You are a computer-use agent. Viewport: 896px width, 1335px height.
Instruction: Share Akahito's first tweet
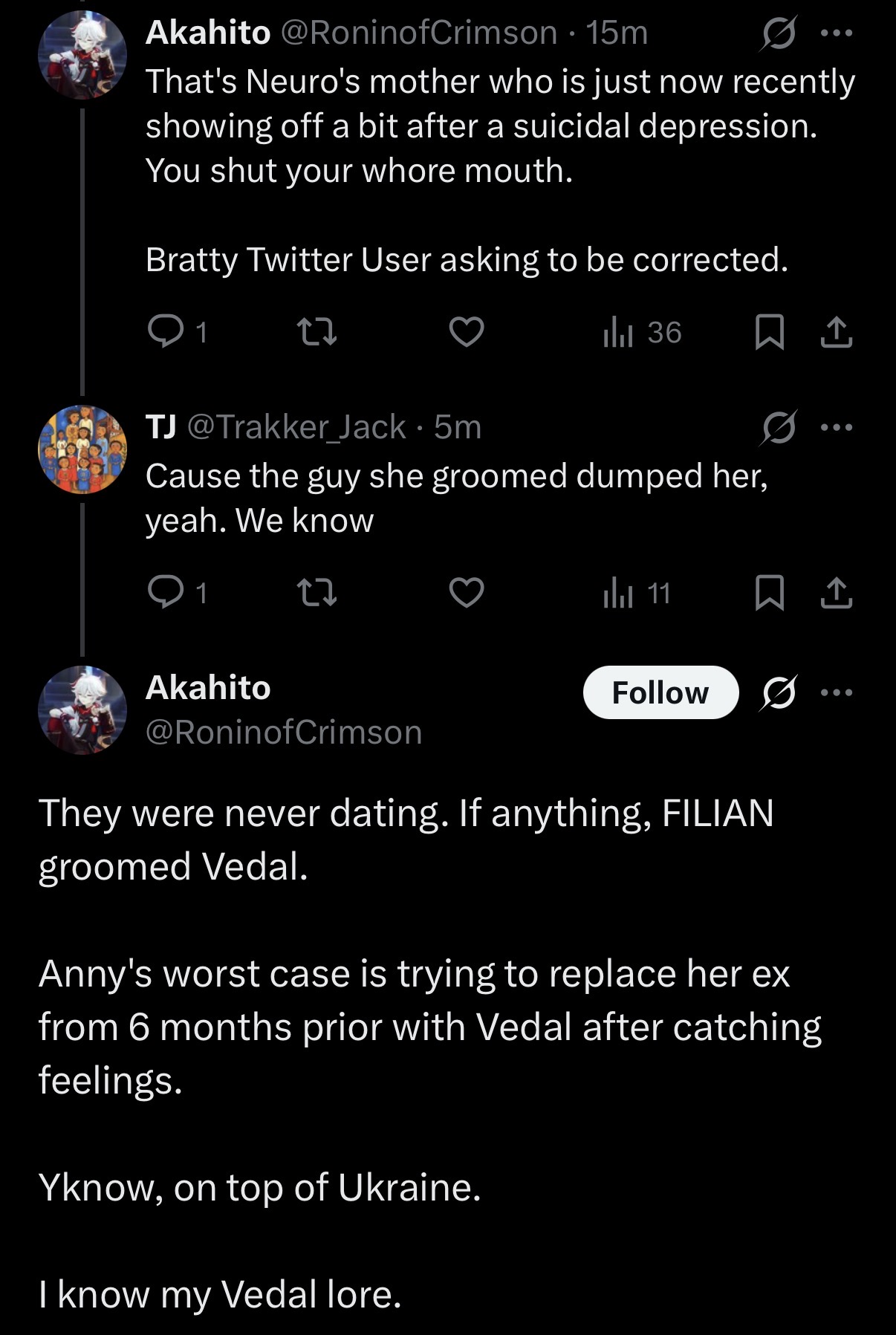click(837, 332)
